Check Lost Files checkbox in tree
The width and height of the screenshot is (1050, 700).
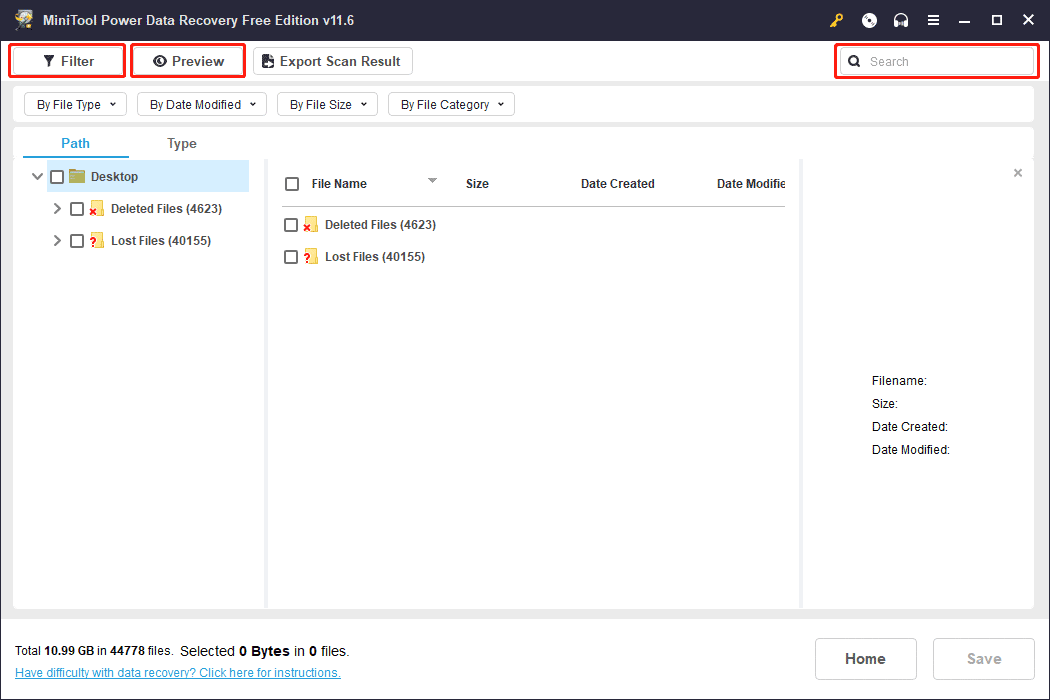coord(77,241)
